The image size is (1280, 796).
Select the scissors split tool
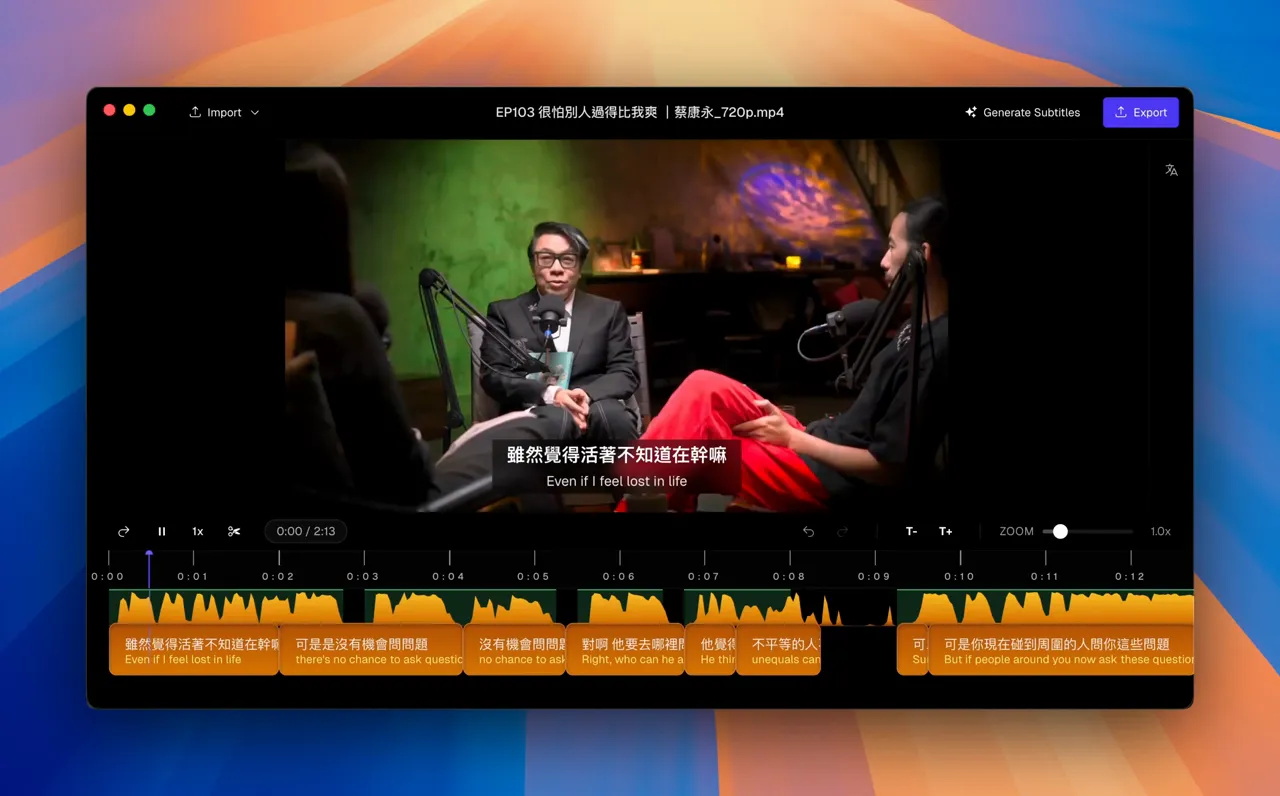click(234, 531)
